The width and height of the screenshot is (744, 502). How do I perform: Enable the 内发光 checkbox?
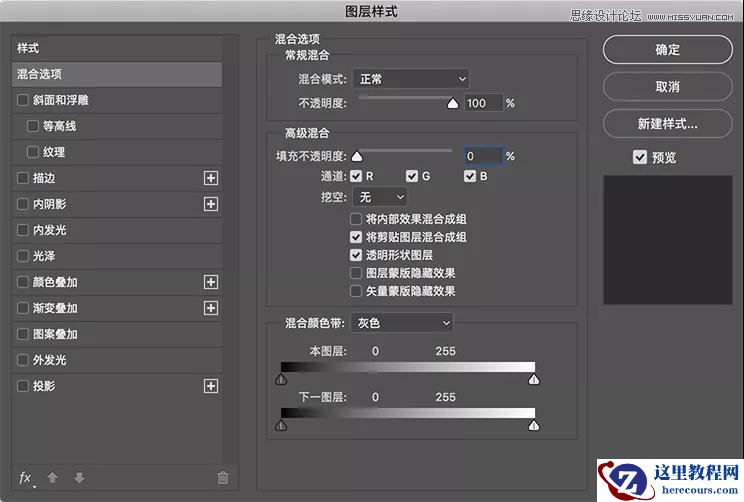[x=23, y=230]
